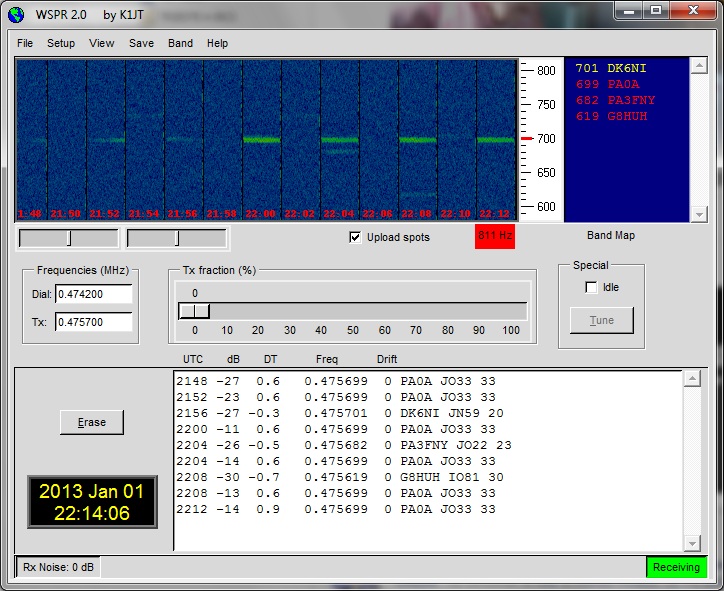Click the 50 tick on Tx fraction scale
724x591 pixels.
(353, 330)
